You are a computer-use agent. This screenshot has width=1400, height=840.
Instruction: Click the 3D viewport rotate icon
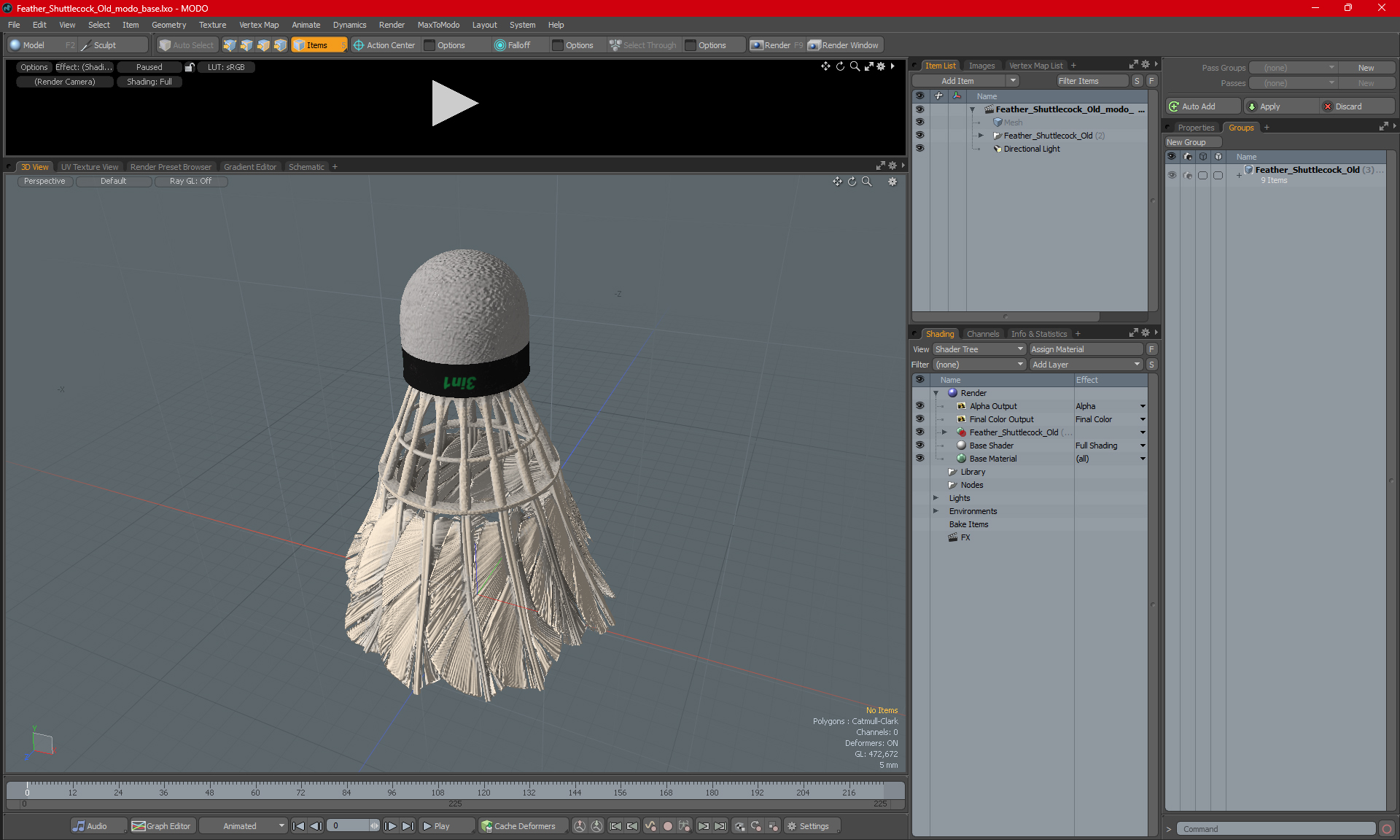point(852,182)
